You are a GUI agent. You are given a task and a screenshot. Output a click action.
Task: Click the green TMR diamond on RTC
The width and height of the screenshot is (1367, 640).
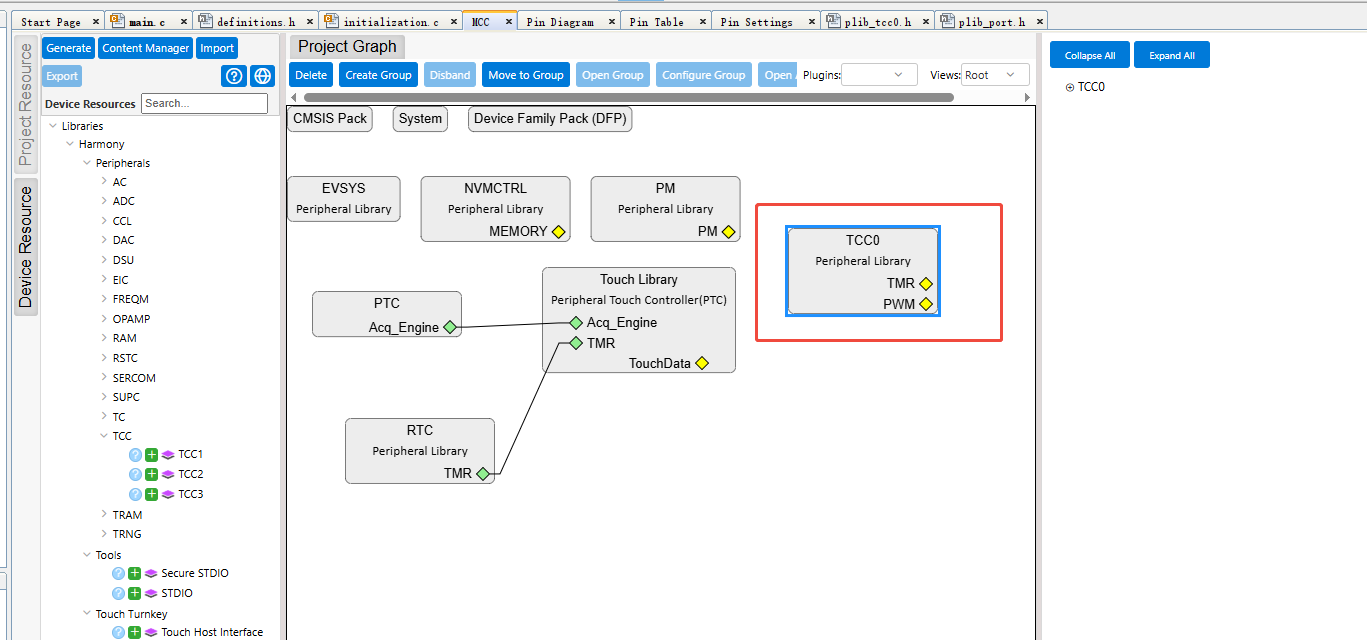tap(483, 474)
